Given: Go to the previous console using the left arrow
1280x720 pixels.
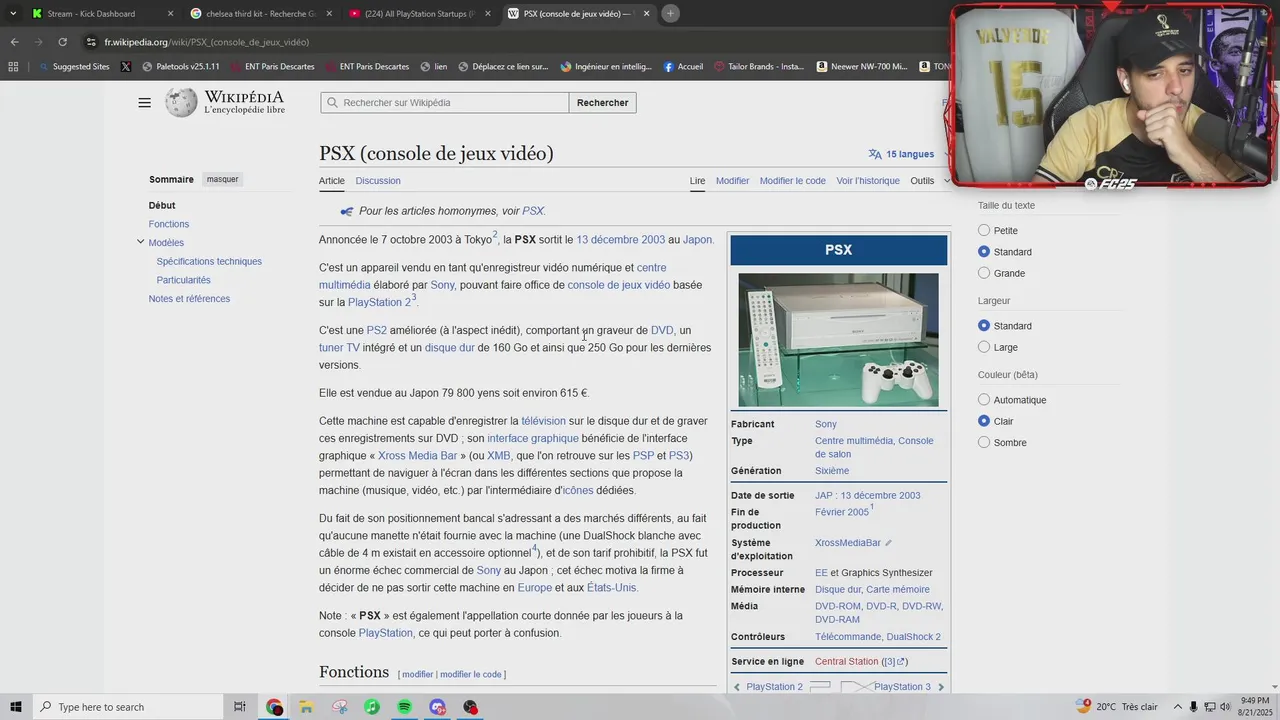Looking at the screenshot, I should [737, 687].
